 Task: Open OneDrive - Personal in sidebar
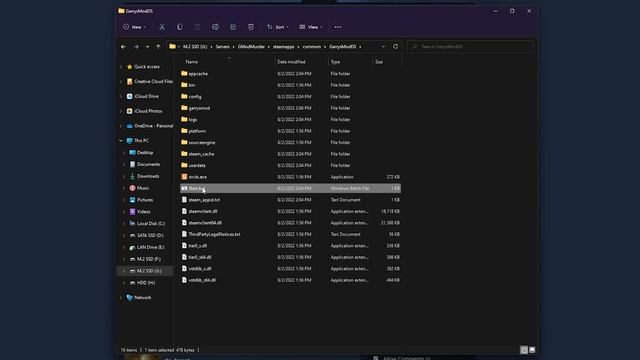pyautogui.click(x=149, y=126)
